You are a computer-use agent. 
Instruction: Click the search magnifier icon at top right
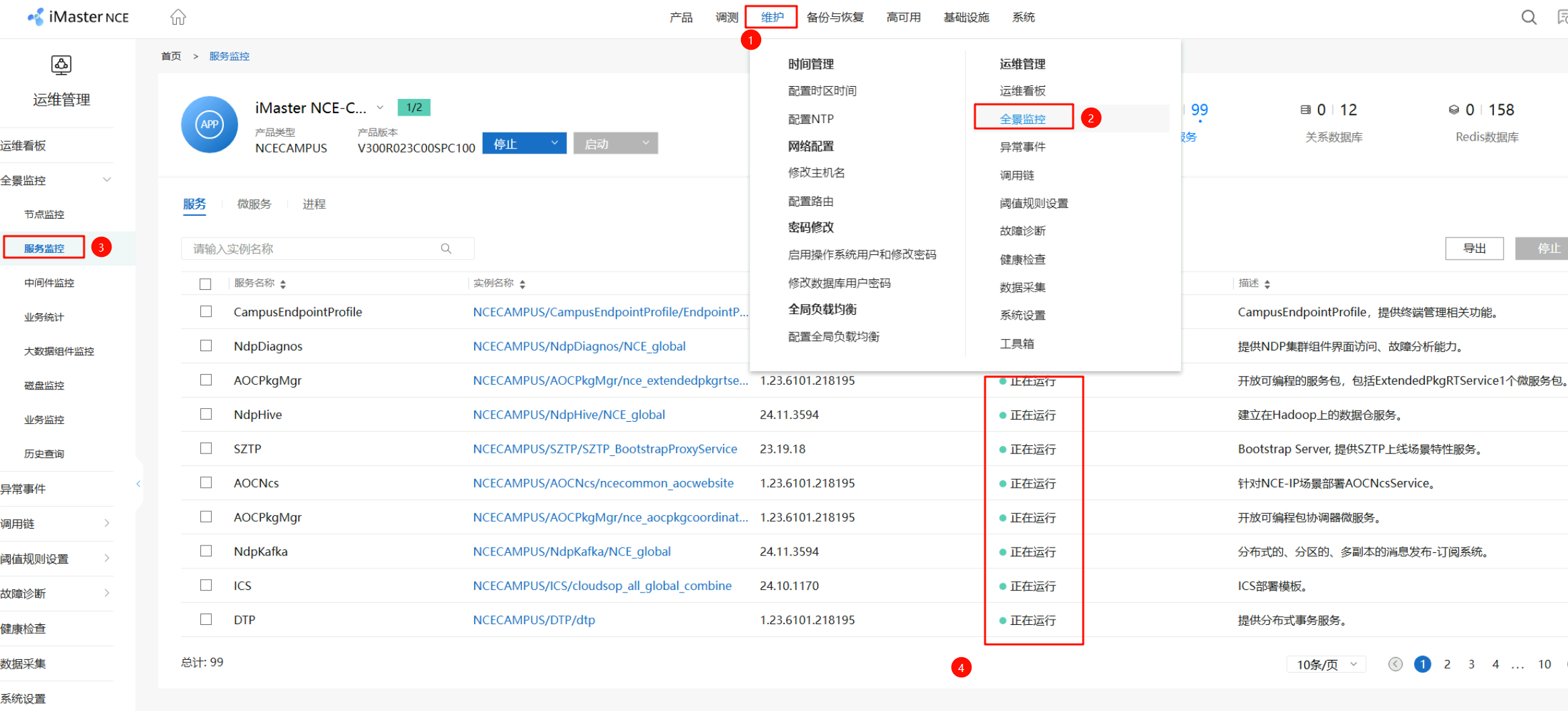pyautogui.click(x=1528, y=17)
